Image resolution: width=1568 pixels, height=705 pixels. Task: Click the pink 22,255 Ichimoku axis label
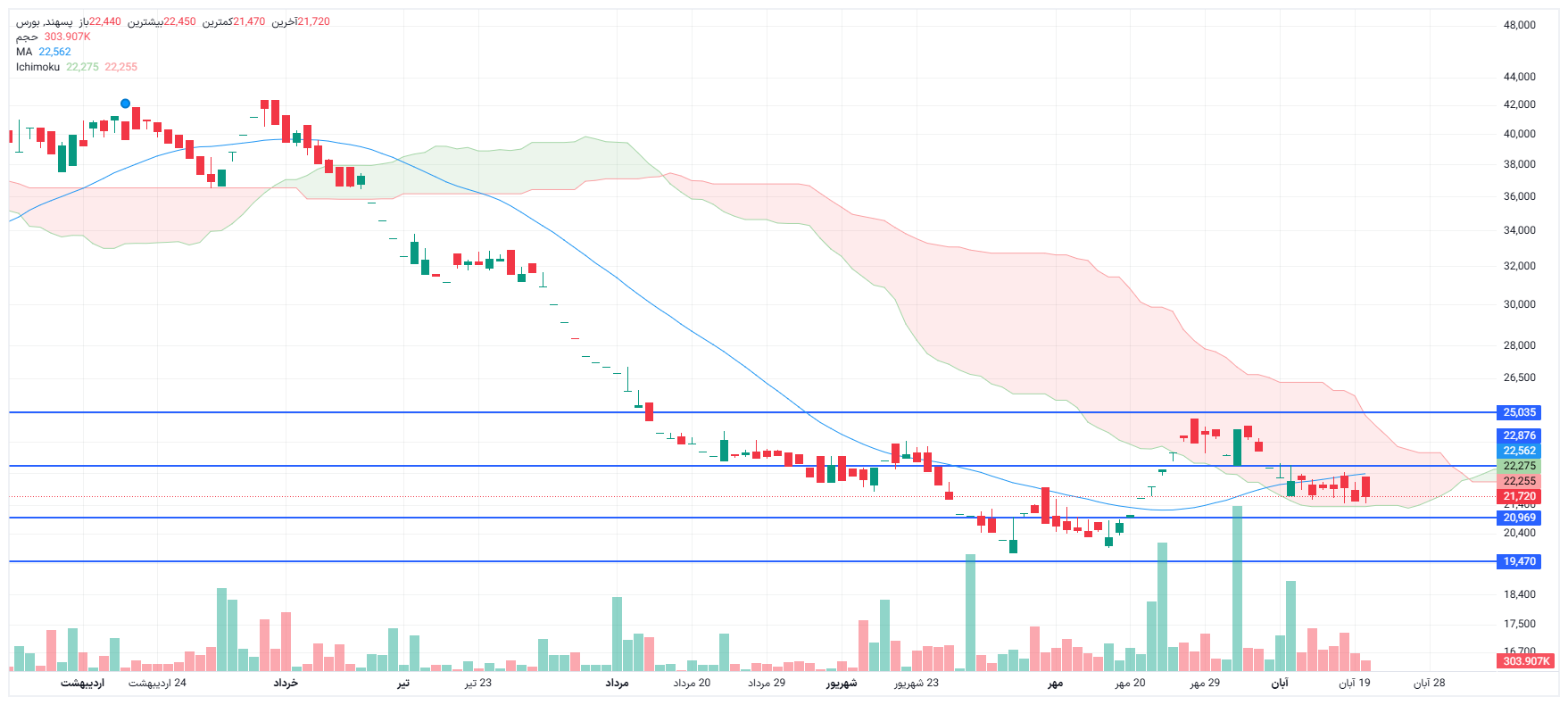click(x=1519, y=481)
